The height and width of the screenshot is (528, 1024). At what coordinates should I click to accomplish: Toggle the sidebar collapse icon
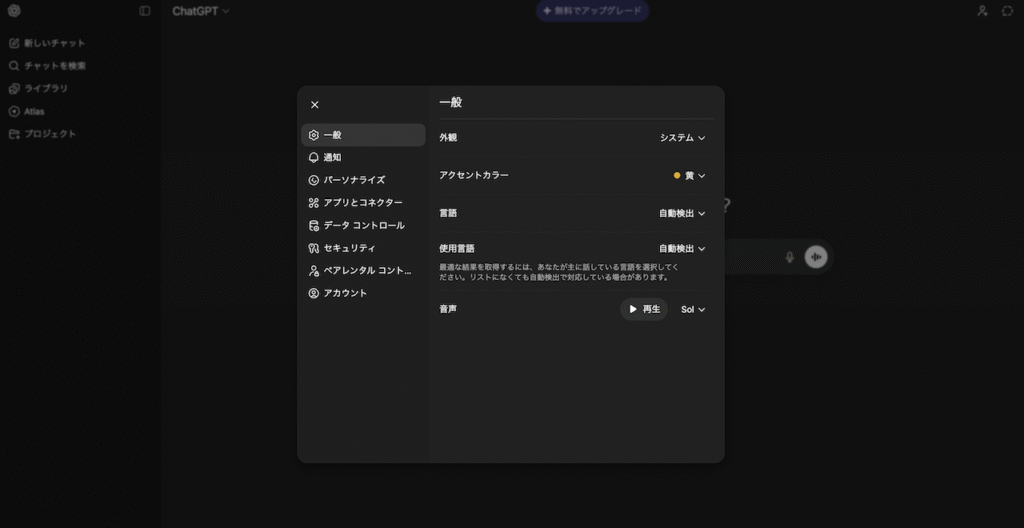[145, 11]
